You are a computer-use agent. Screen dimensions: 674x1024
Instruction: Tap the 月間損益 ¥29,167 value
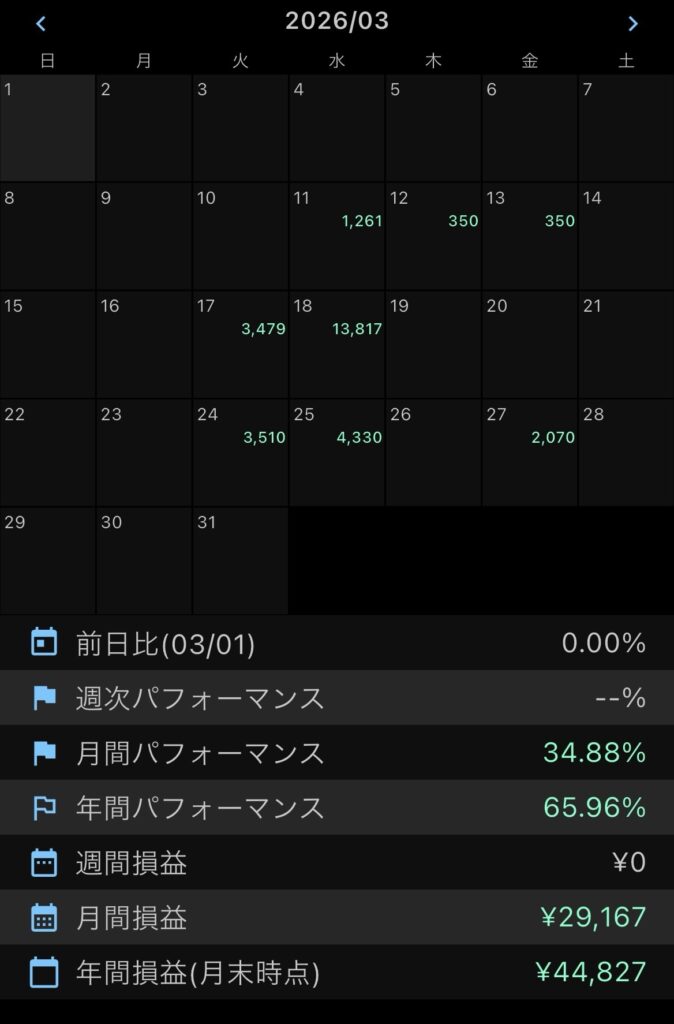point(590,917)
